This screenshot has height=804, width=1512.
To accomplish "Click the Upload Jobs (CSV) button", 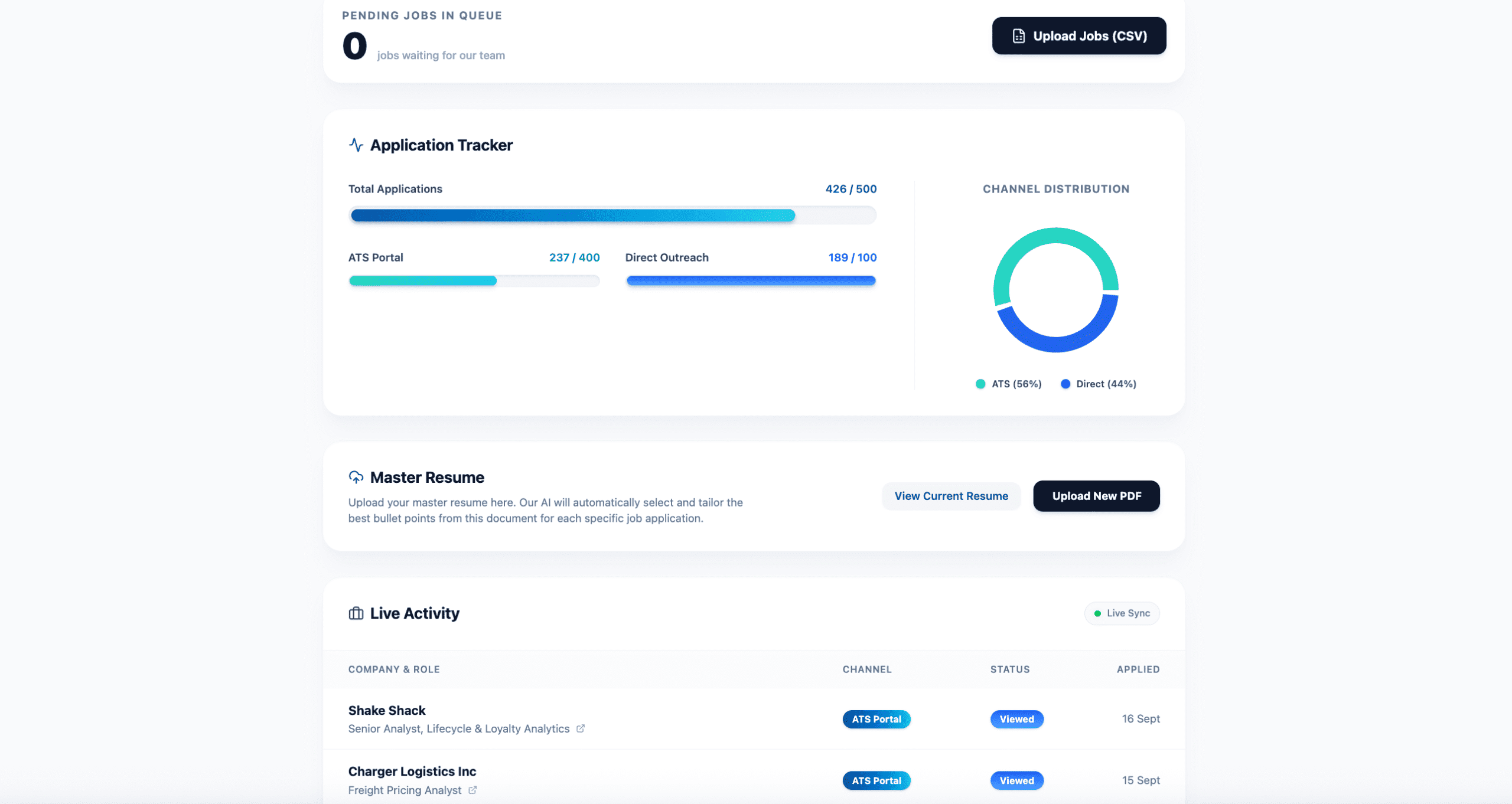I will coord(1078,36).
